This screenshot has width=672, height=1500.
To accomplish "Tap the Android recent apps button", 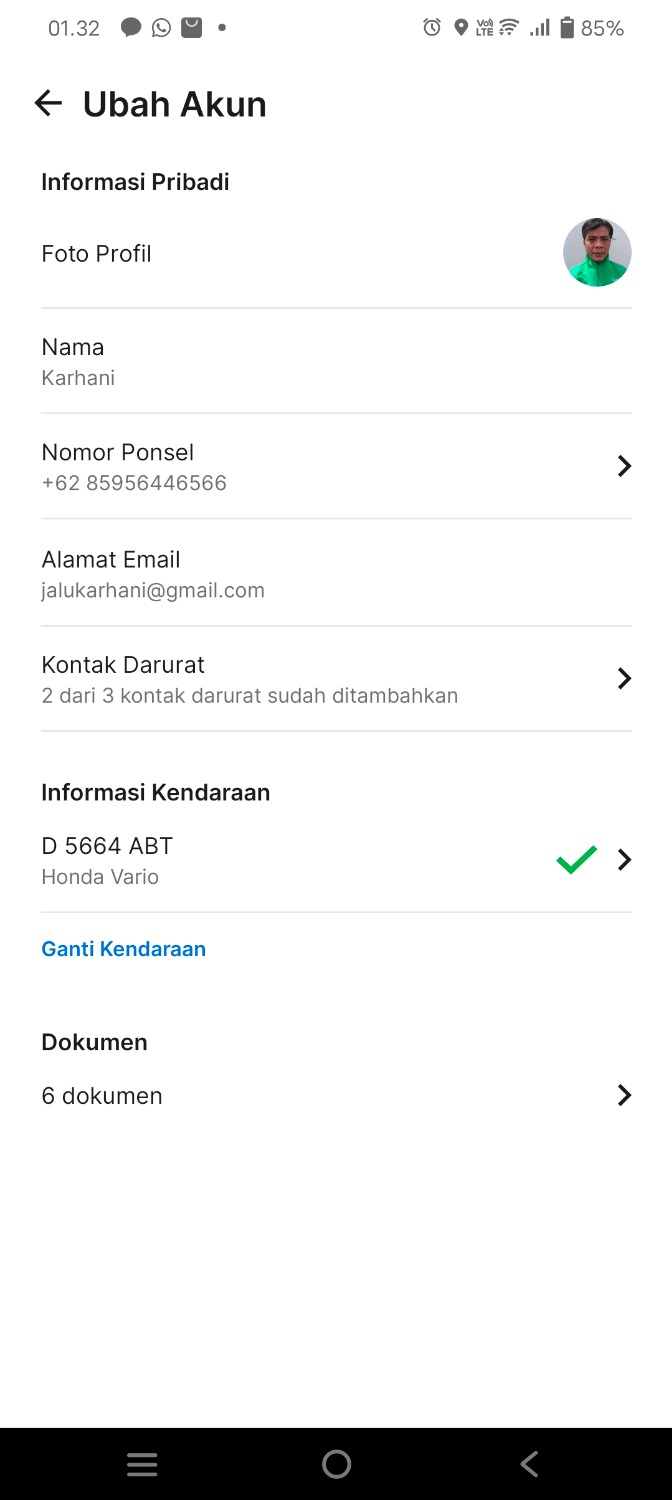I will [x=142, y=1465].
